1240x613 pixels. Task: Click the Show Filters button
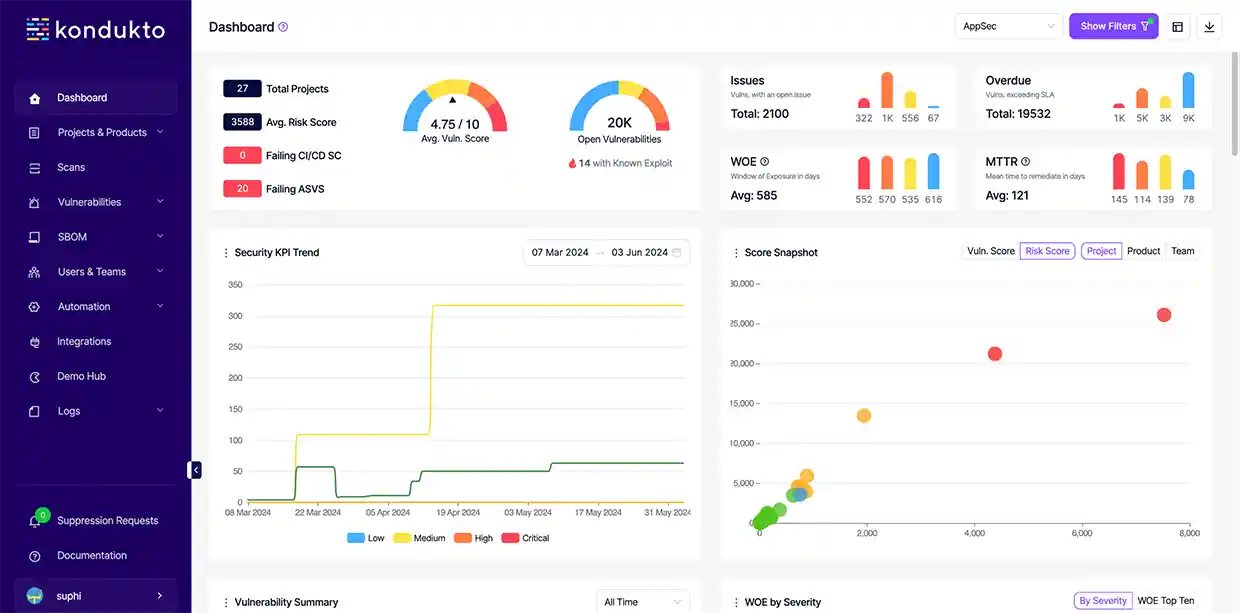pyautogui.click(x=1113, y=27)
